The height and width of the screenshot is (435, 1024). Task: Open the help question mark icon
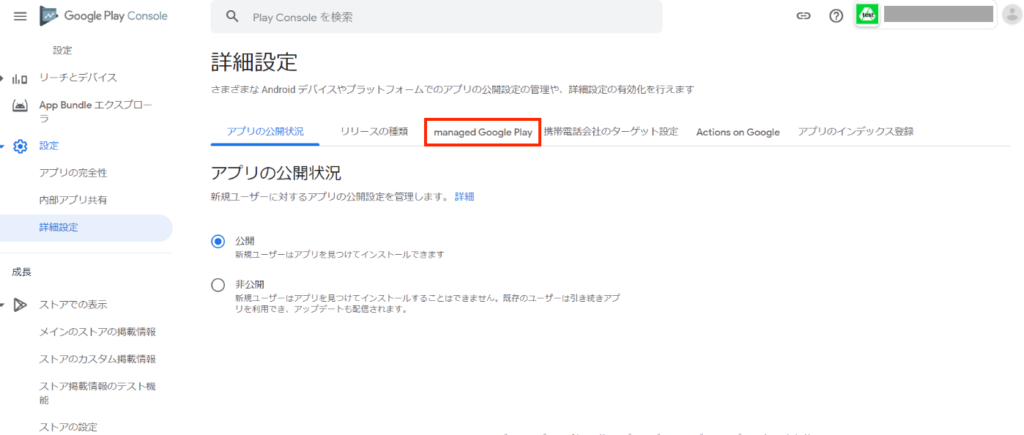836,16
